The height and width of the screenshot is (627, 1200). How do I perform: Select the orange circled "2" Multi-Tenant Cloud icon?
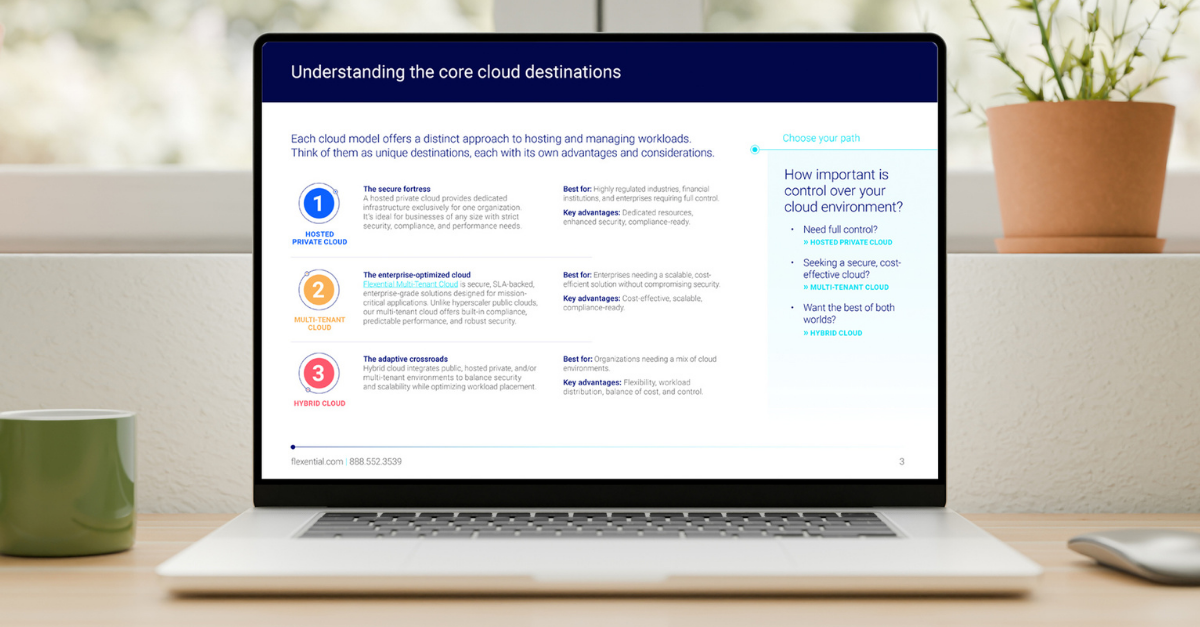point(319,290)
